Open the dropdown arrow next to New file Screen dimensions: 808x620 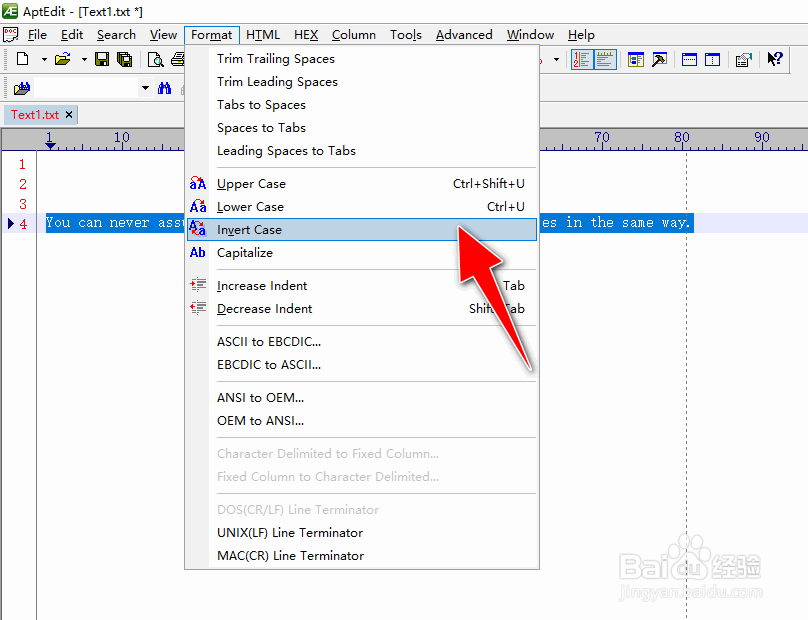[x=44, y=59]
